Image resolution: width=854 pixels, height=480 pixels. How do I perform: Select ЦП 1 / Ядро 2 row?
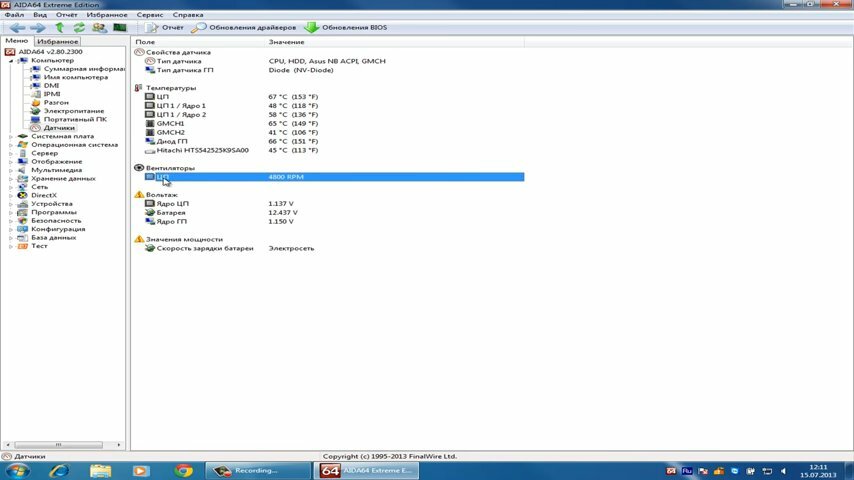pos(329,114)
